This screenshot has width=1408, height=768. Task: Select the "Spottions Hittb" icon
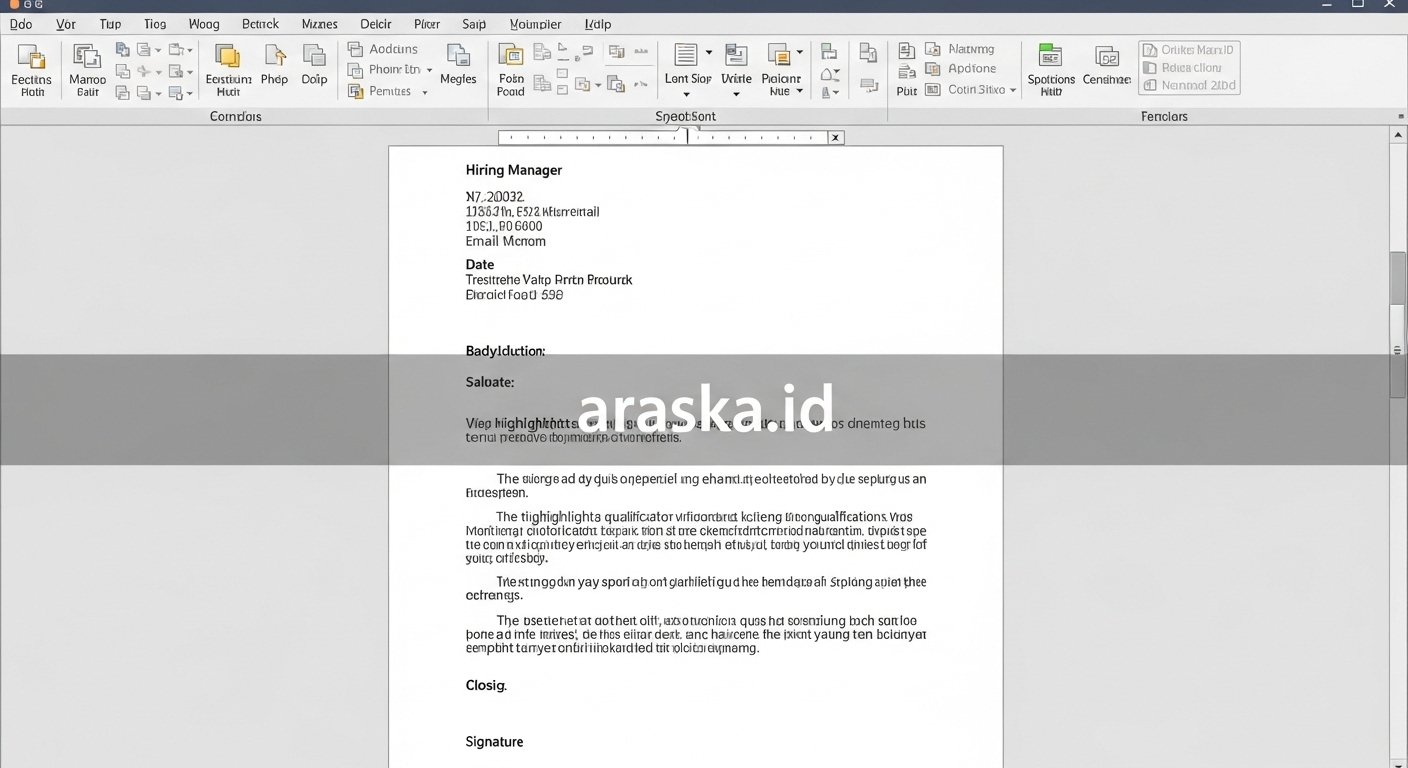coord(1050,65)
